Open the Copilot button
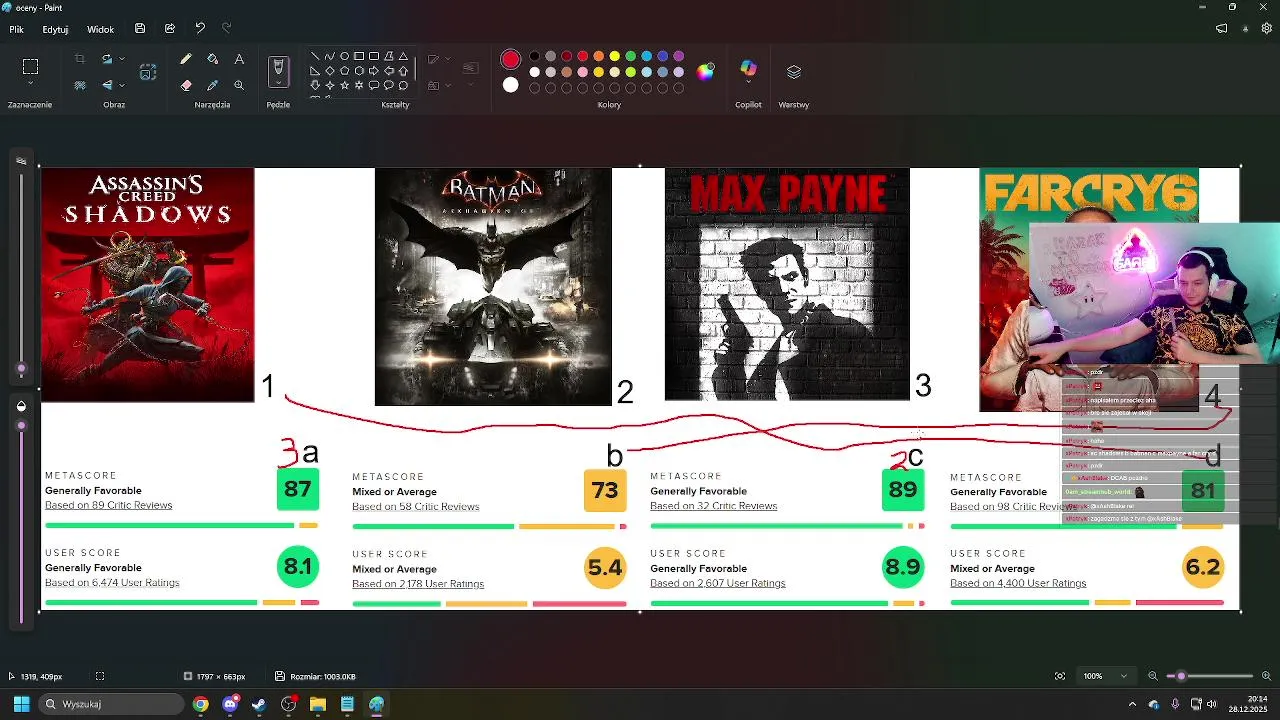This screenshot has width=1280, height=720. 748,69
